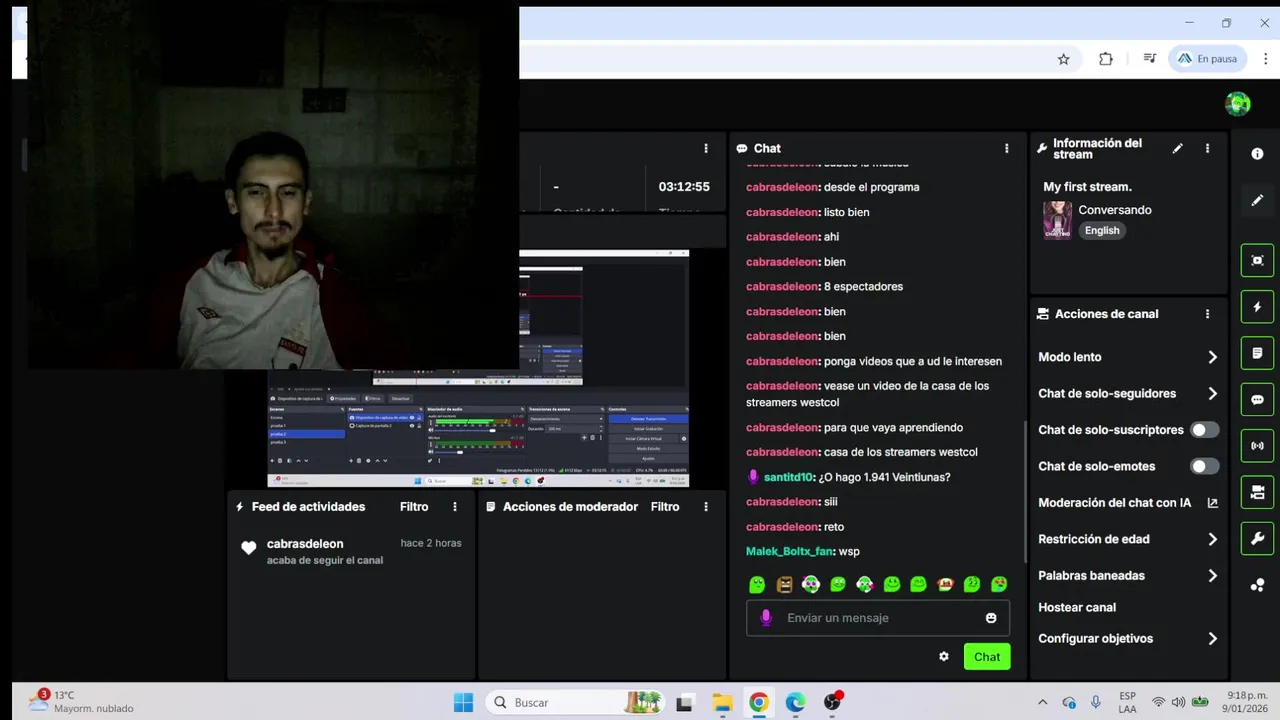1280x720 pixels.
Task: Toggle the lightning activity feed icon in sidebar
Action: 1257,307
